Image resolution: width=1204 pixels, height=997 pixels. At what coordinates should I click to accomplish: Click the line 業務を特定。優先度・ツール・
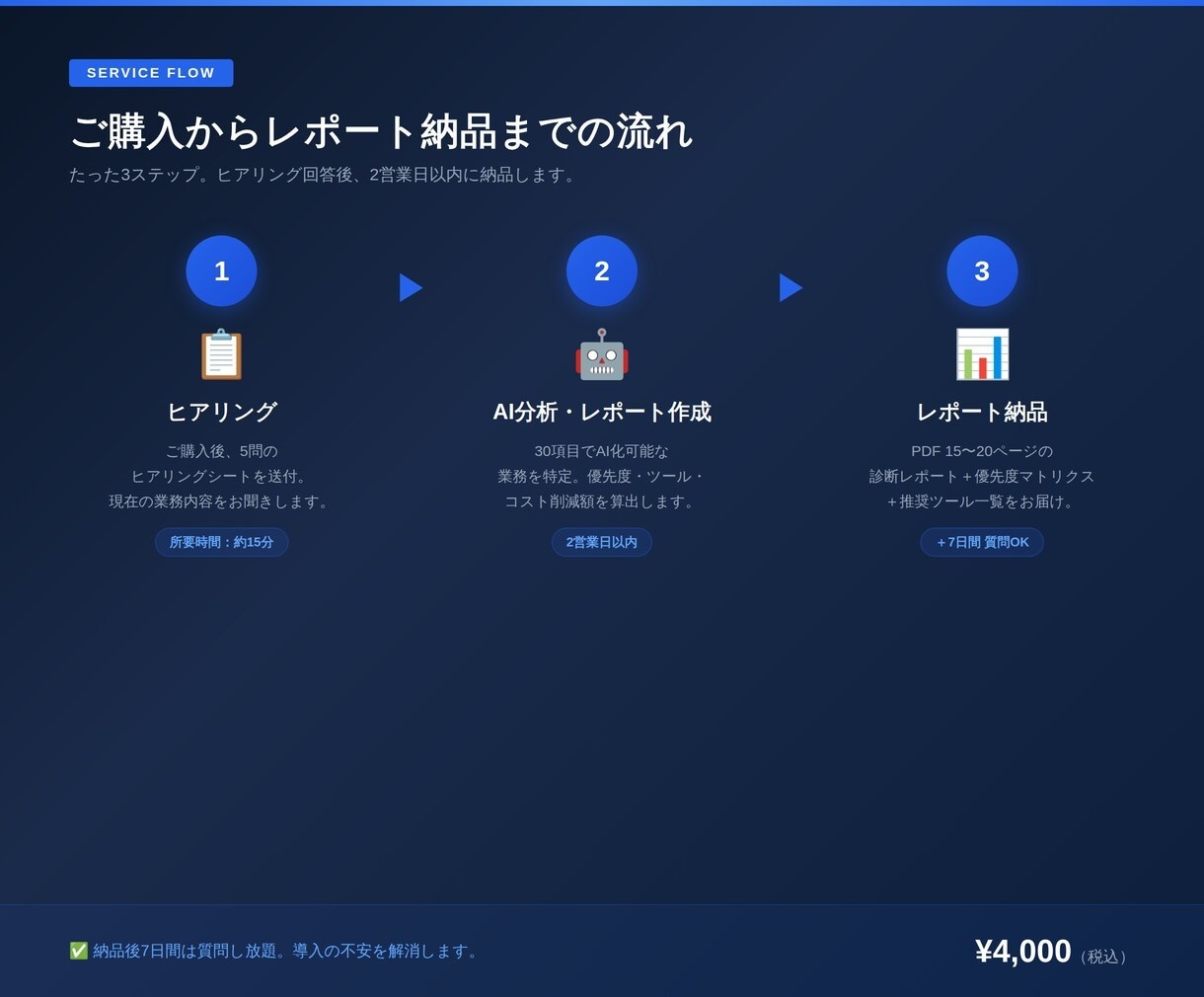602,476
